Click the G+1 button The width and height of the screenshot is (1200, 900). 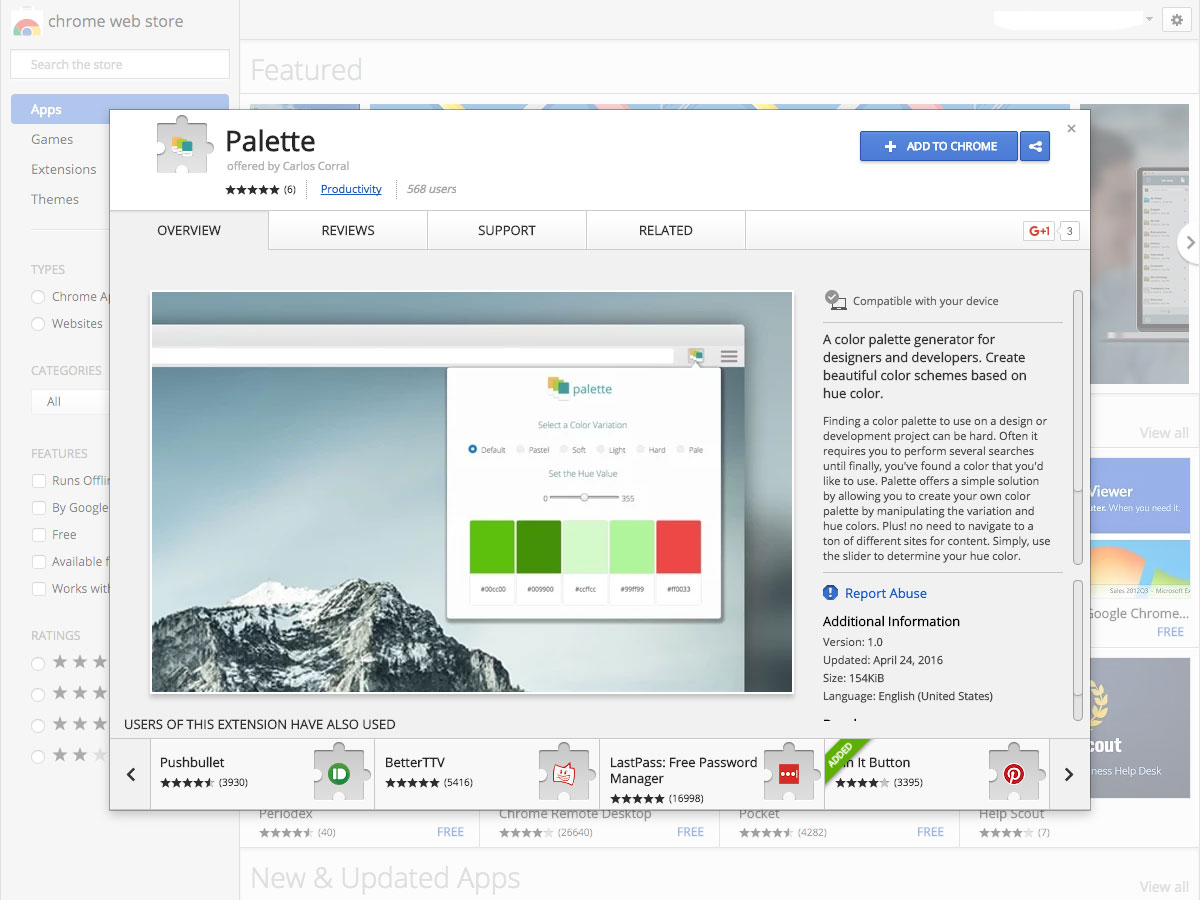click(x=1039, y=231)
